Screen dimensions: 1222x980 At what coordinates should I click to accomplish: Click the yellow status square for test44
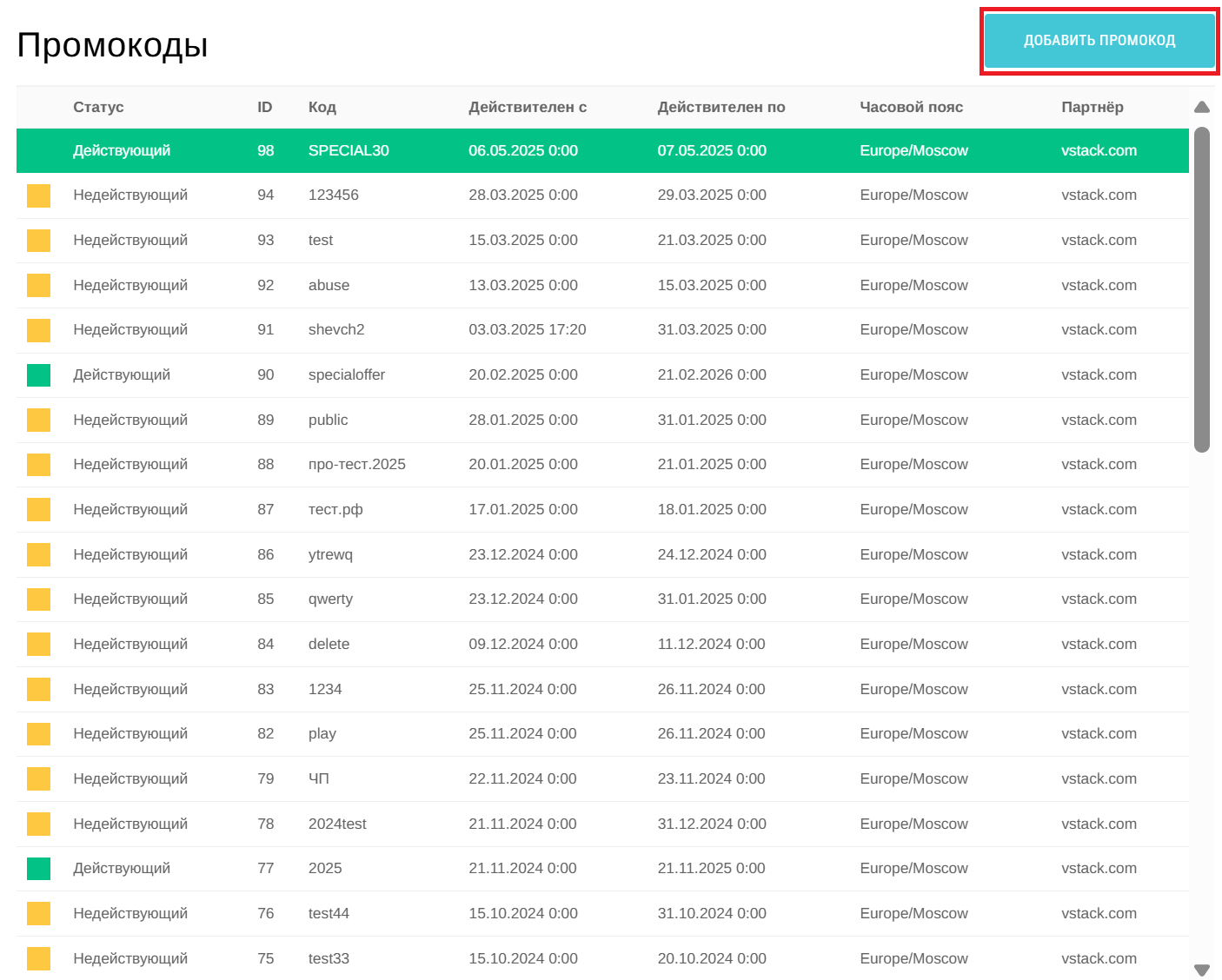38,913
